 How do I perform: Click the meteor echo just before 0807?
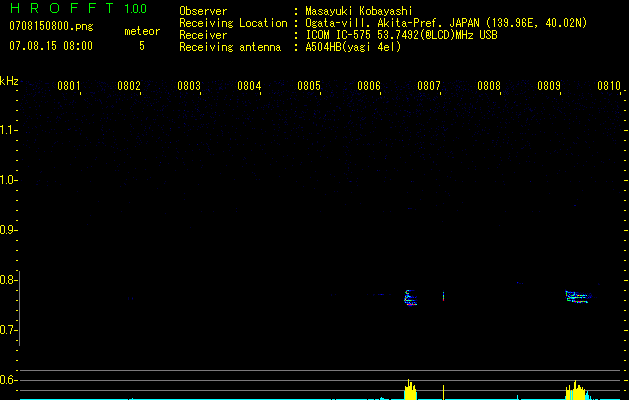pyautogui.click(x=410, y=298)
